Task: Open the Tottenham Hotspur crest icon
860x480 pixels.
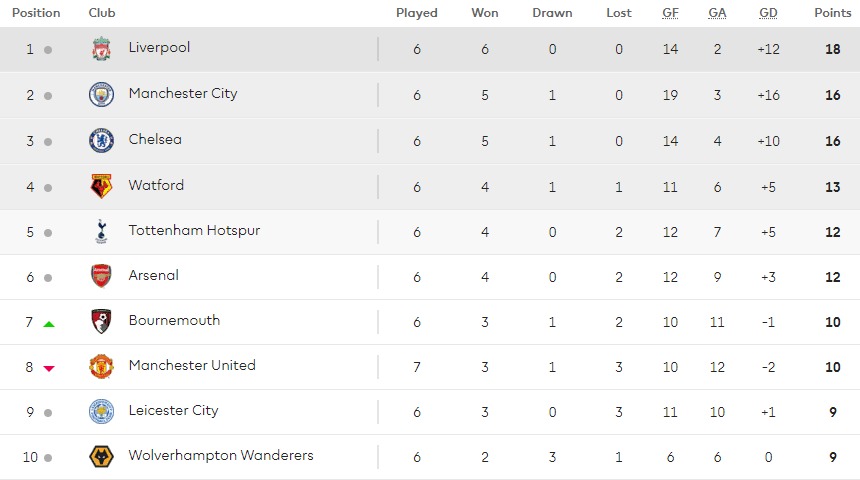Action: [101, 231]
